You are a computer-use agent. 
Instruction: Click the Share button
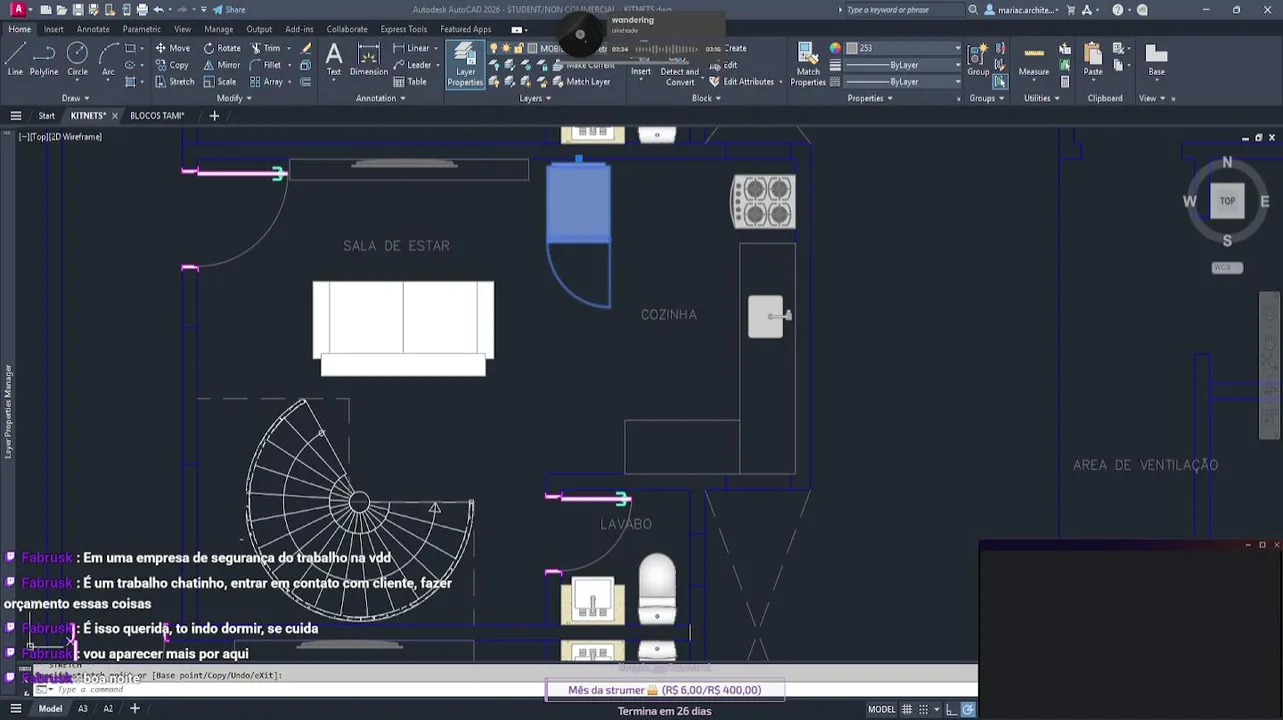point(229,10)
